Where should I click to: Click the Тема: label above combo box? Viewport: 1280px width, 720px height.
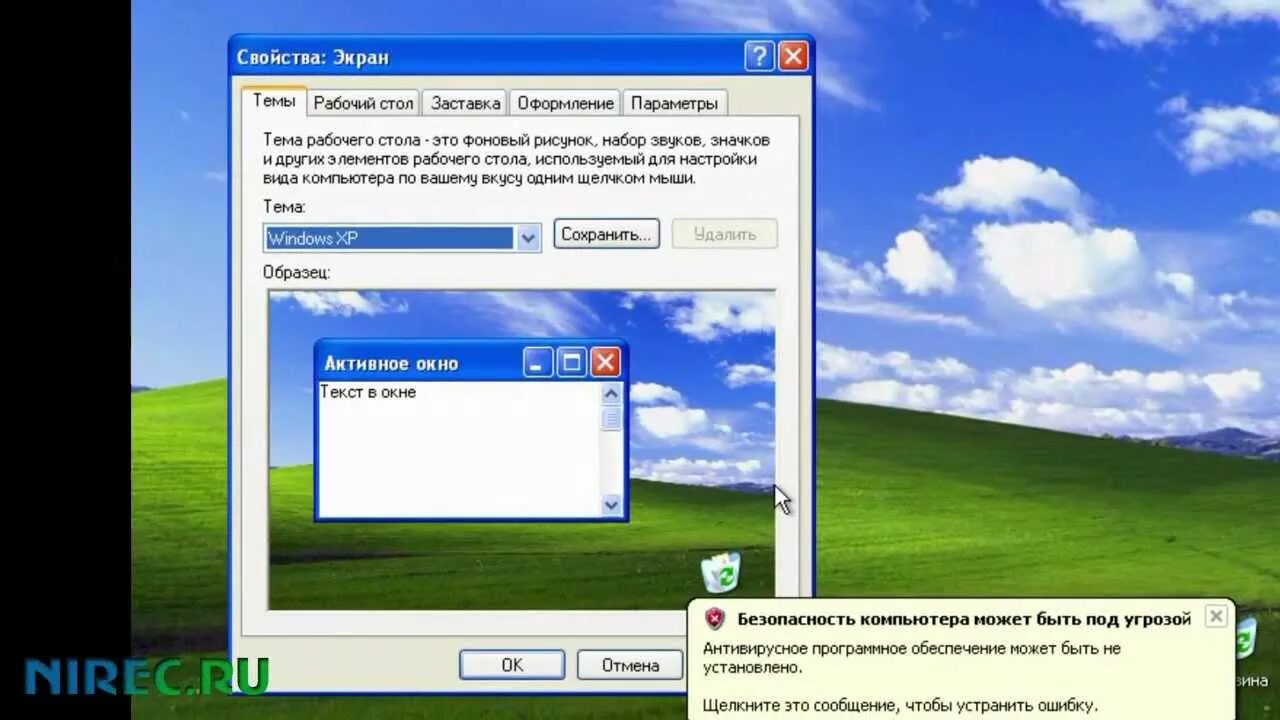click(284, 207)
